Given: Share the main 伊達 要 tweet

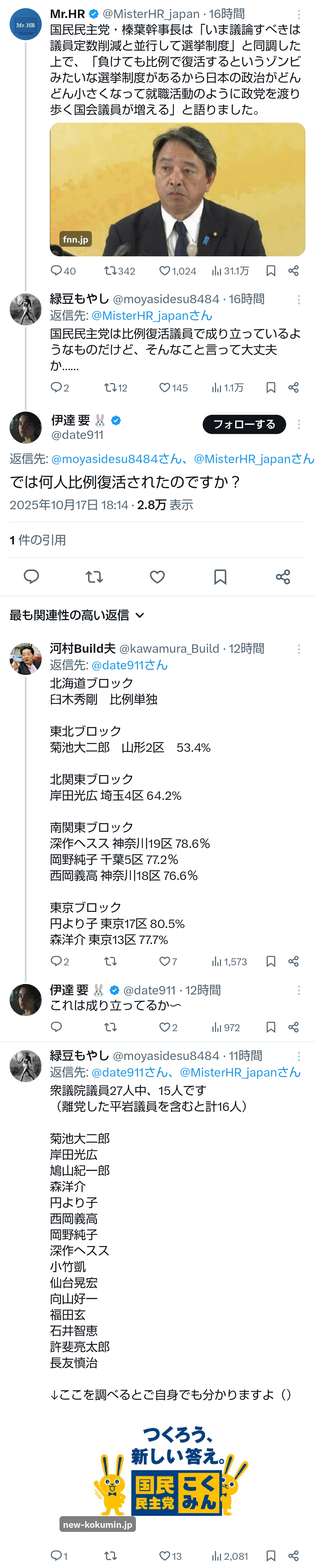Looking at the screenshot, I should [283, 577].
